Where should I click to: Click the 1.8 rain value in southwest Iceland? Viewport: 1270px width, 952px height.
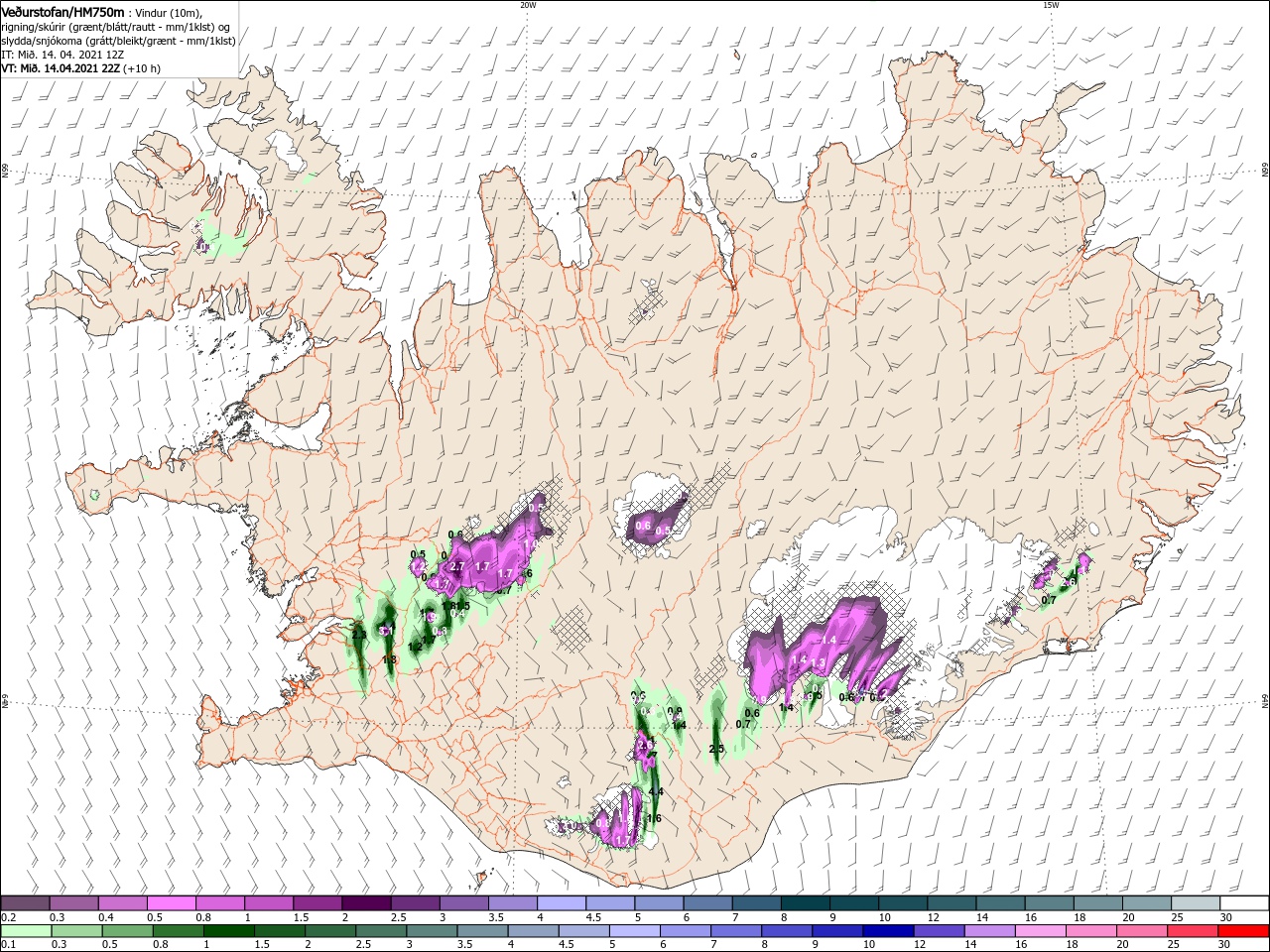coord(390,659)
